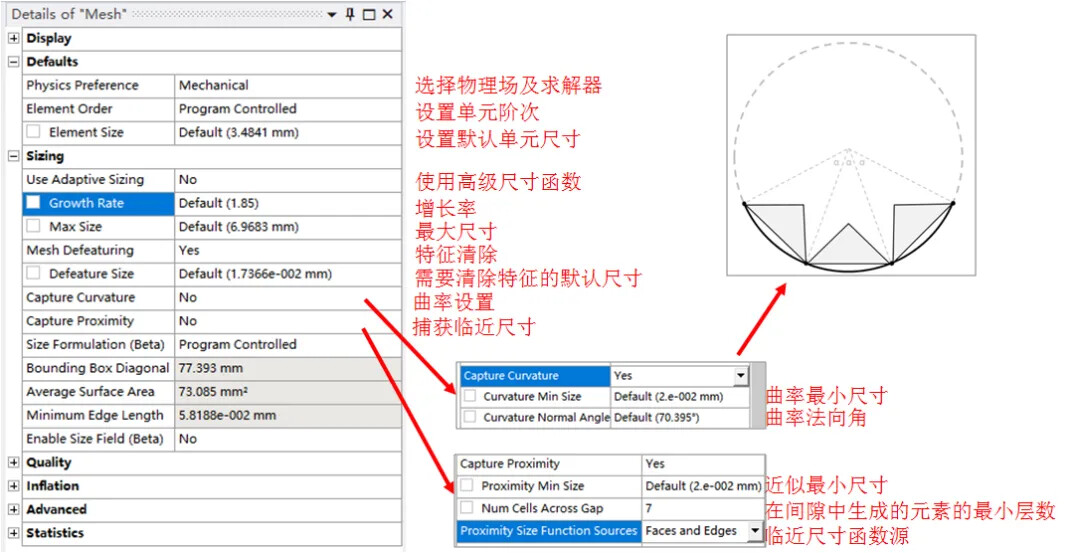
Task: Click the pin icon in Details header
Action: click(350, 14)
